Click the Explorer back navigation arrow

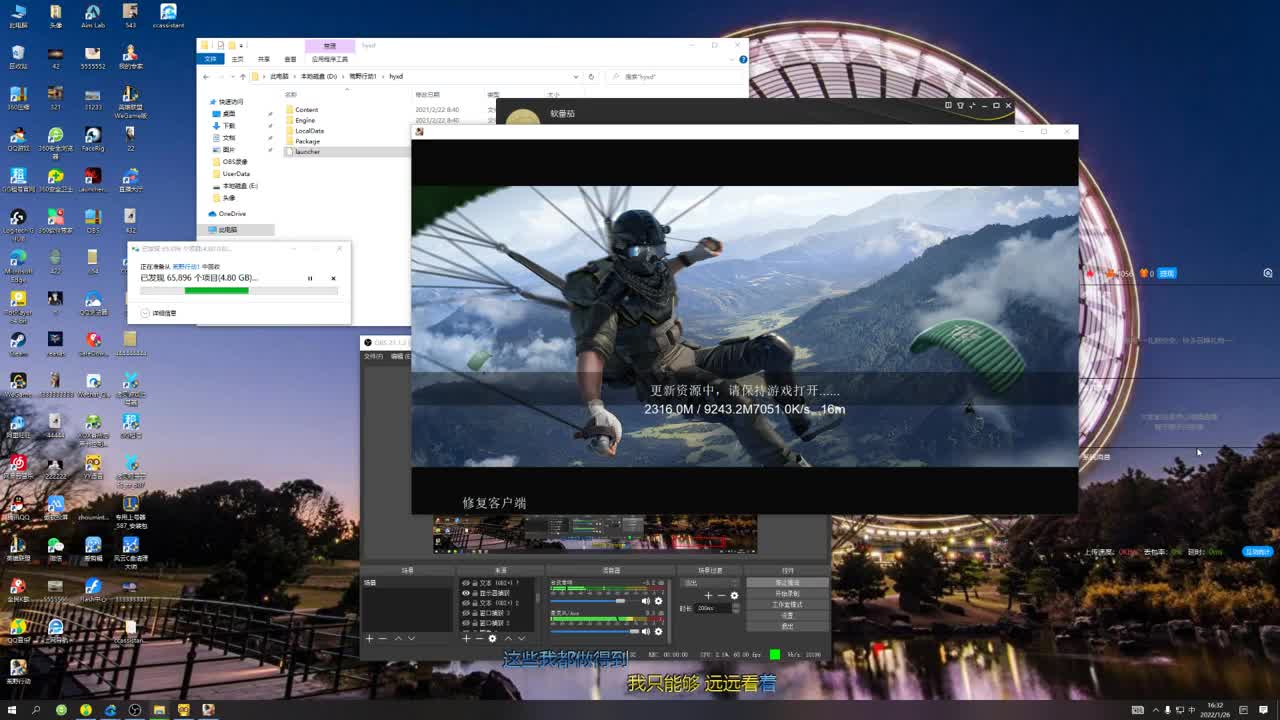(x=206, y=76)
